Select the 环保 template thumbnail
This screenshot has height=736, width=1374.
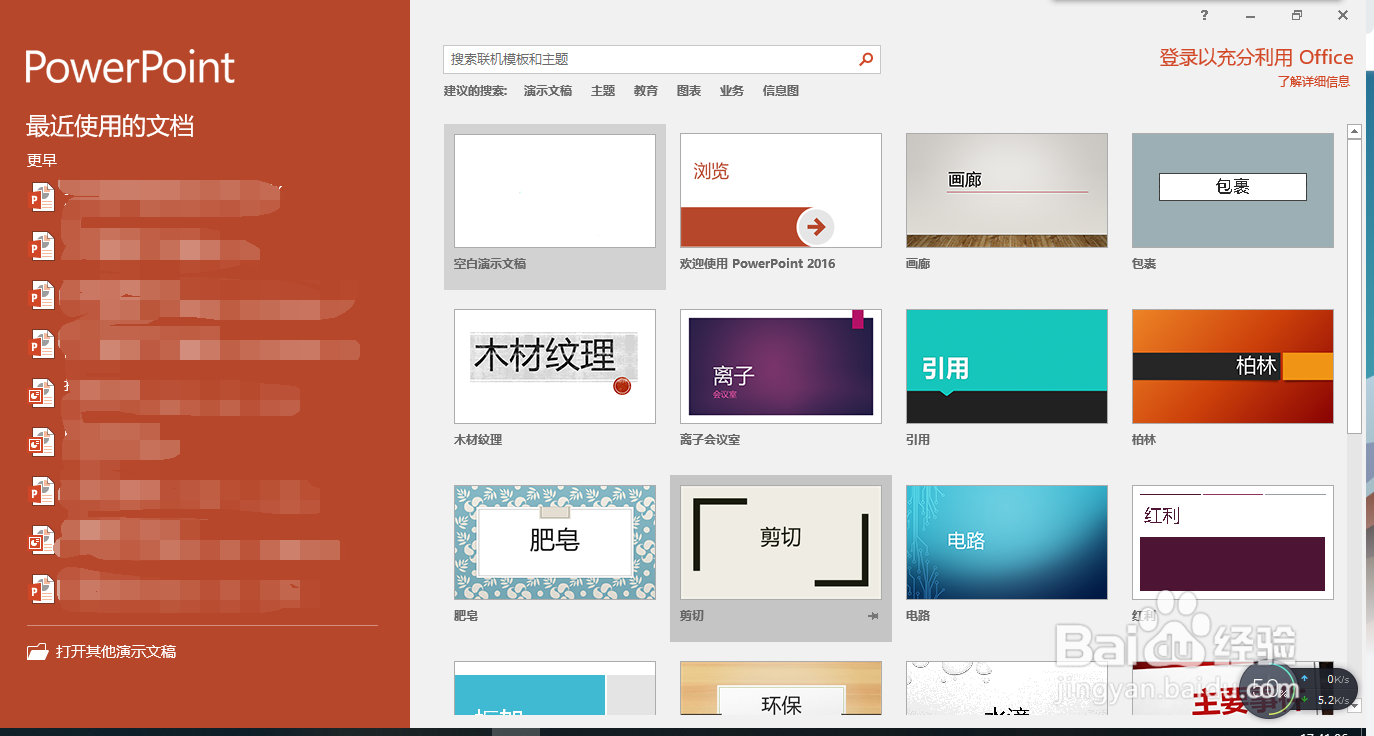point(781,688)
